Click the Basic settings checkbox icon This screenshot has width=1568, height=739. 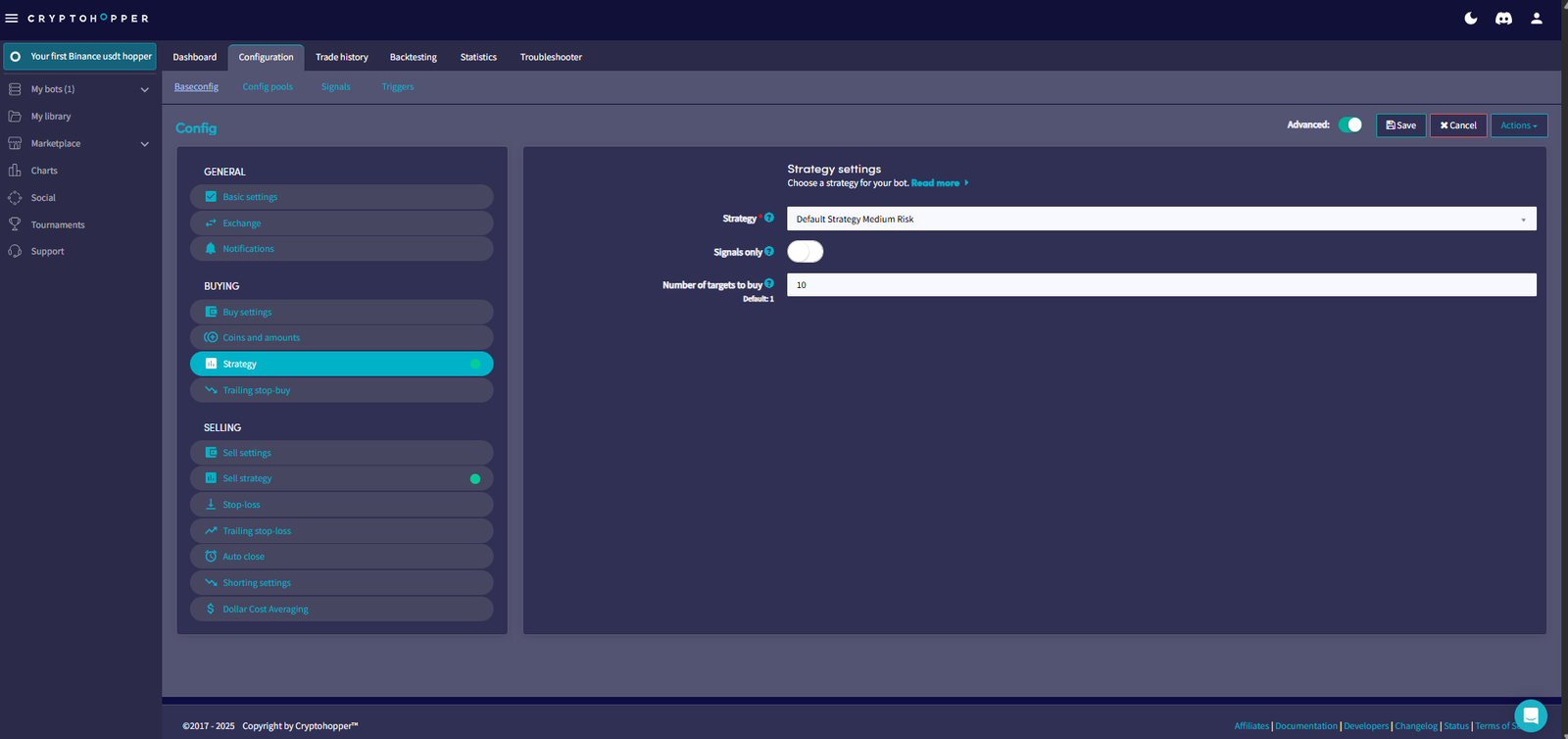pos(211,197)
